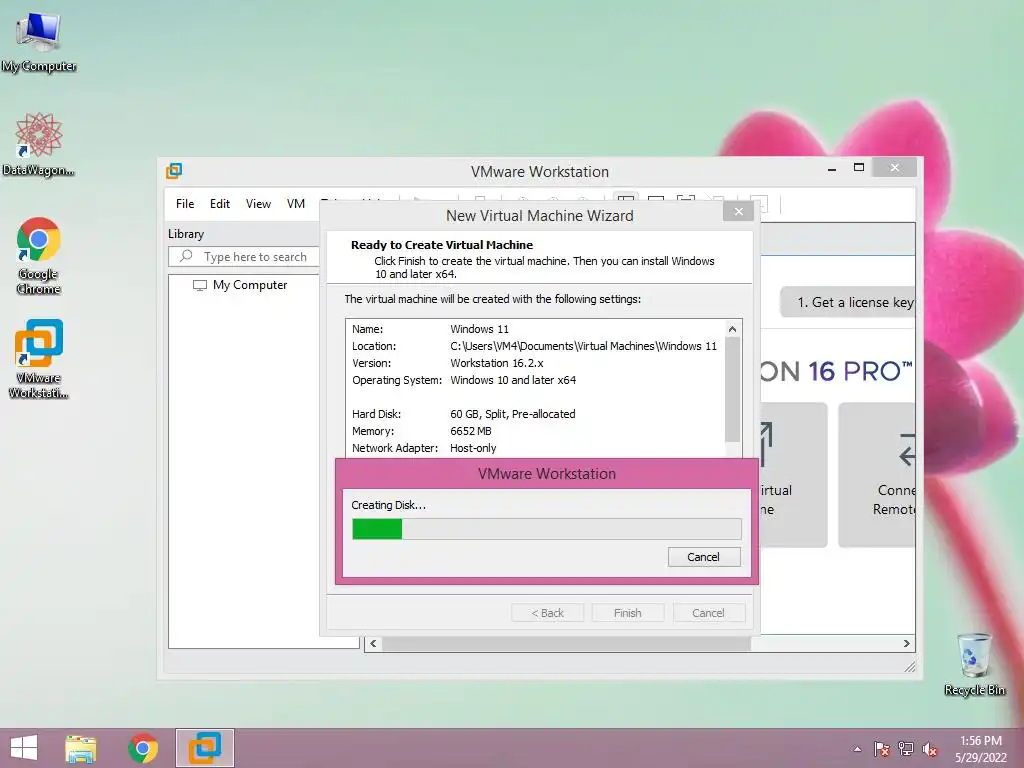The image size is (1024, 768).
Task: Click the network adapter value 'Host-only'
Action: (473, 448)
